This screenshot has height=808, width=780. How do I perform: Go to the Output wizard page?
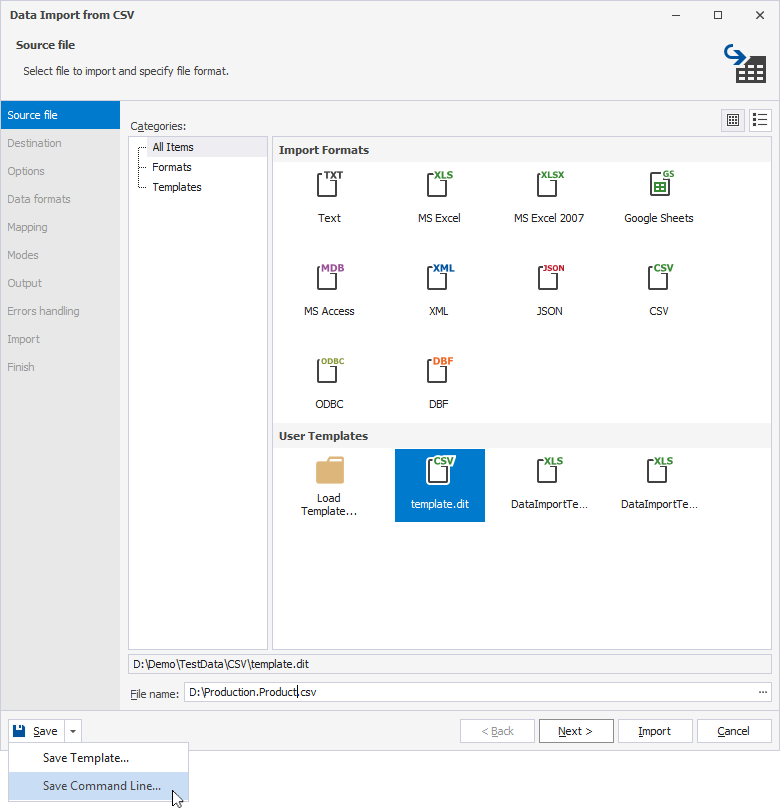(60, 283)
